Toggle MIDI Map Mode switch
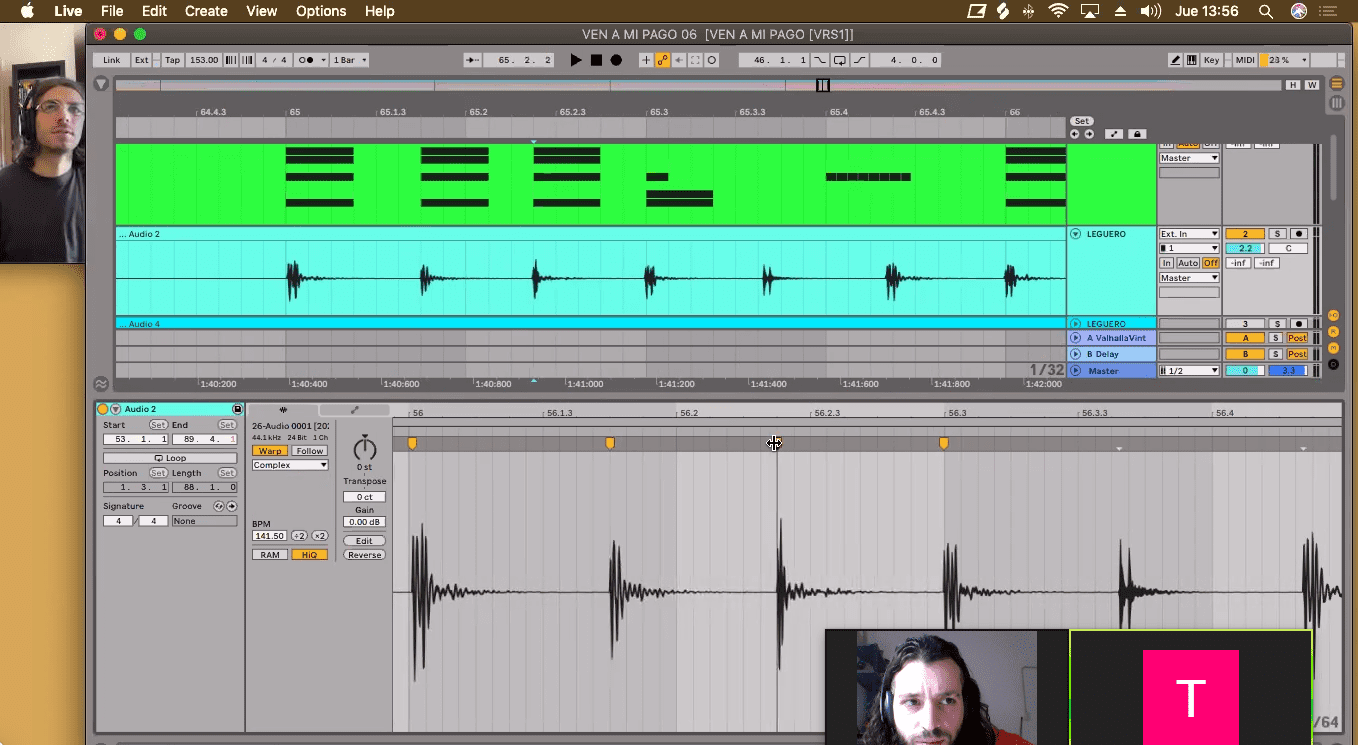The height and width of the screenshot is (745, 1358). 1245,60
